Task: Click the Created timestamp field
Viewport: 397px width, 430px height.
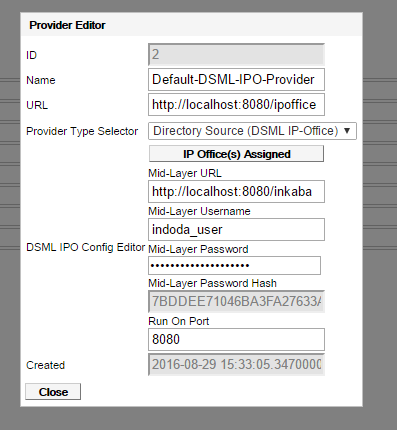Action: [236, 365]
